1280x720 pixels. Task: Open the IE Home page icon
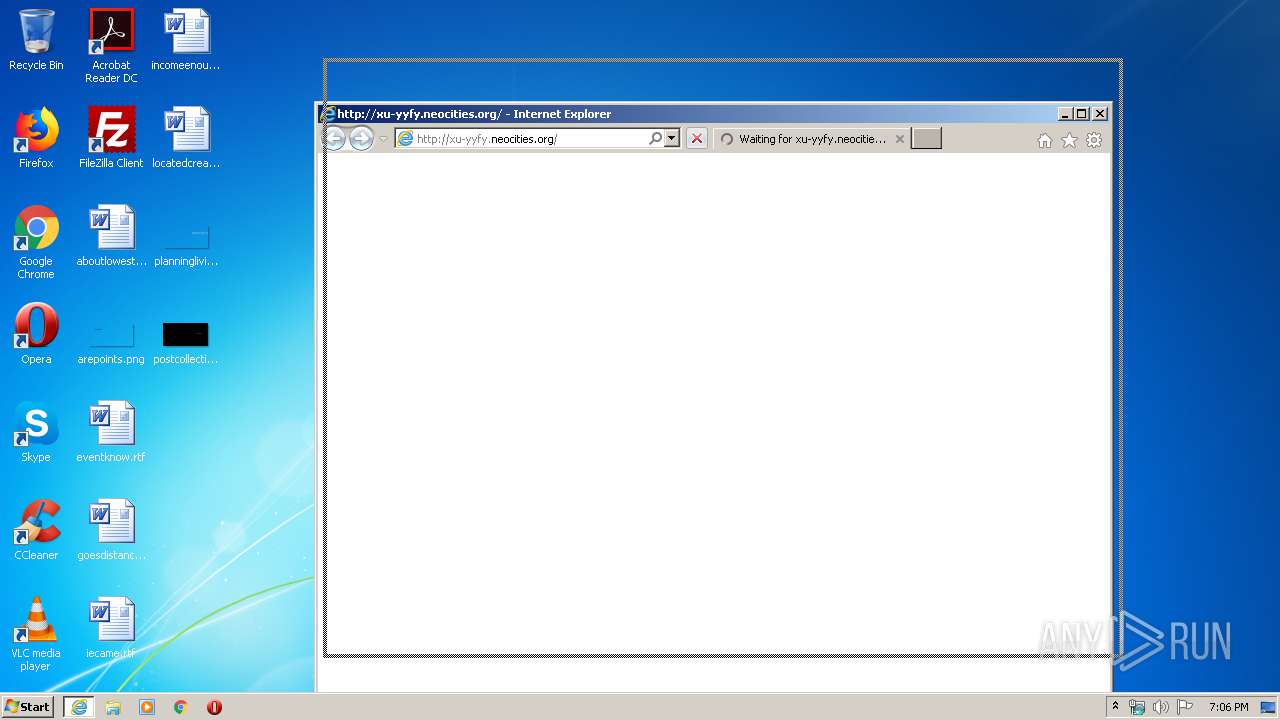pos(1045,140)
